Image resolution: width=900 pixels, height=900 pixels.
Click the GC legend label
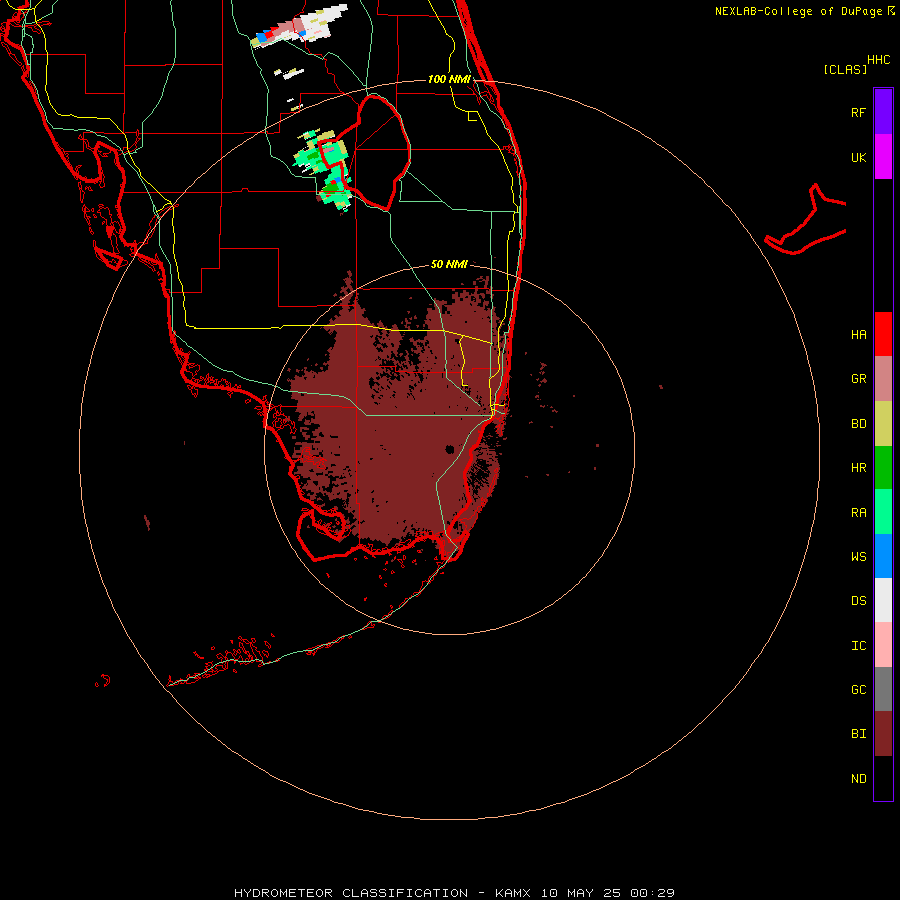(x=858, y=690)
